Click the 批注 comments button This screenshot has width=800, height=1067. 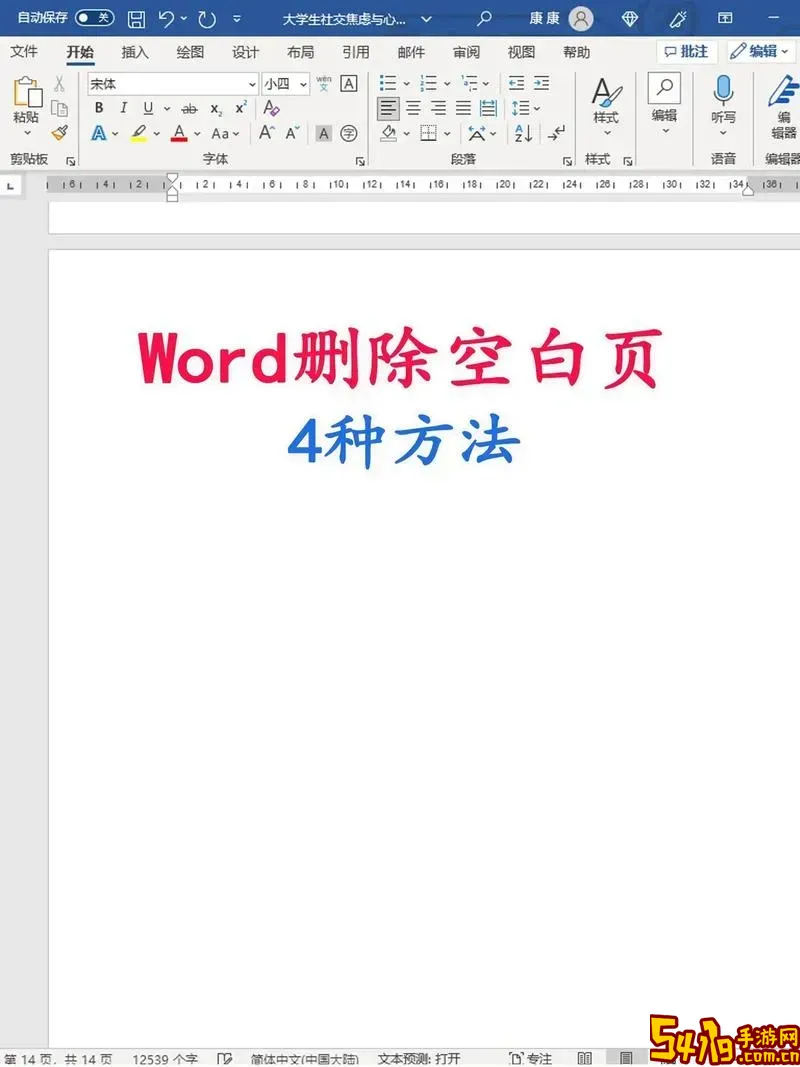pyautogui.click(x=686, y=52)
